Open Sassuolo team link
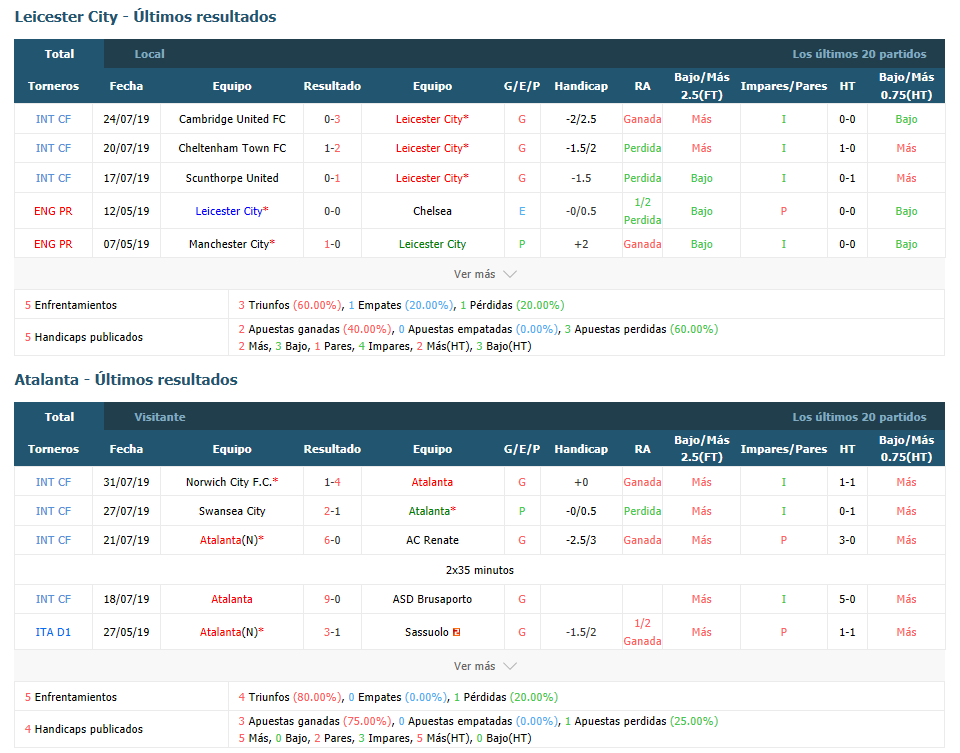Viewport: 960px width, 753px height. tap(427, 632)
